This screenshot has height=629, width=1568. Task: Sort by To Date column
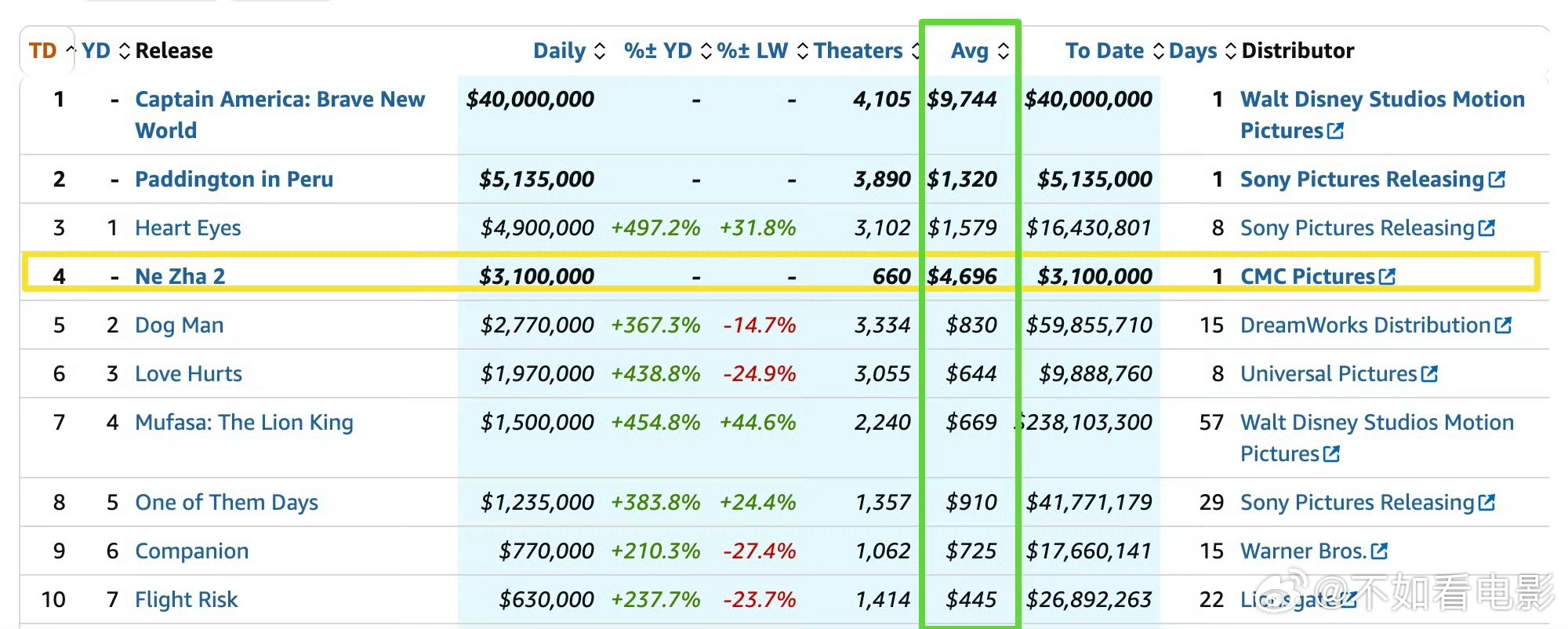1114,51
